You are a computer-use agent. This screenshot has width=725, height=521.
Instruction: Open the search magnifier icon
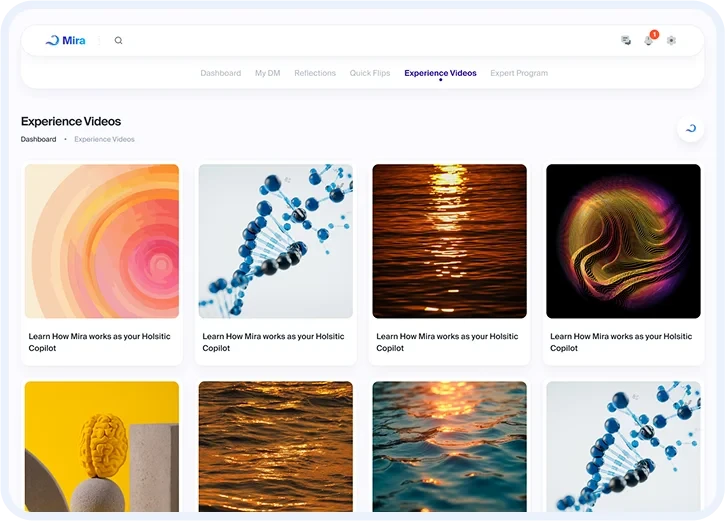coord(118,41)
